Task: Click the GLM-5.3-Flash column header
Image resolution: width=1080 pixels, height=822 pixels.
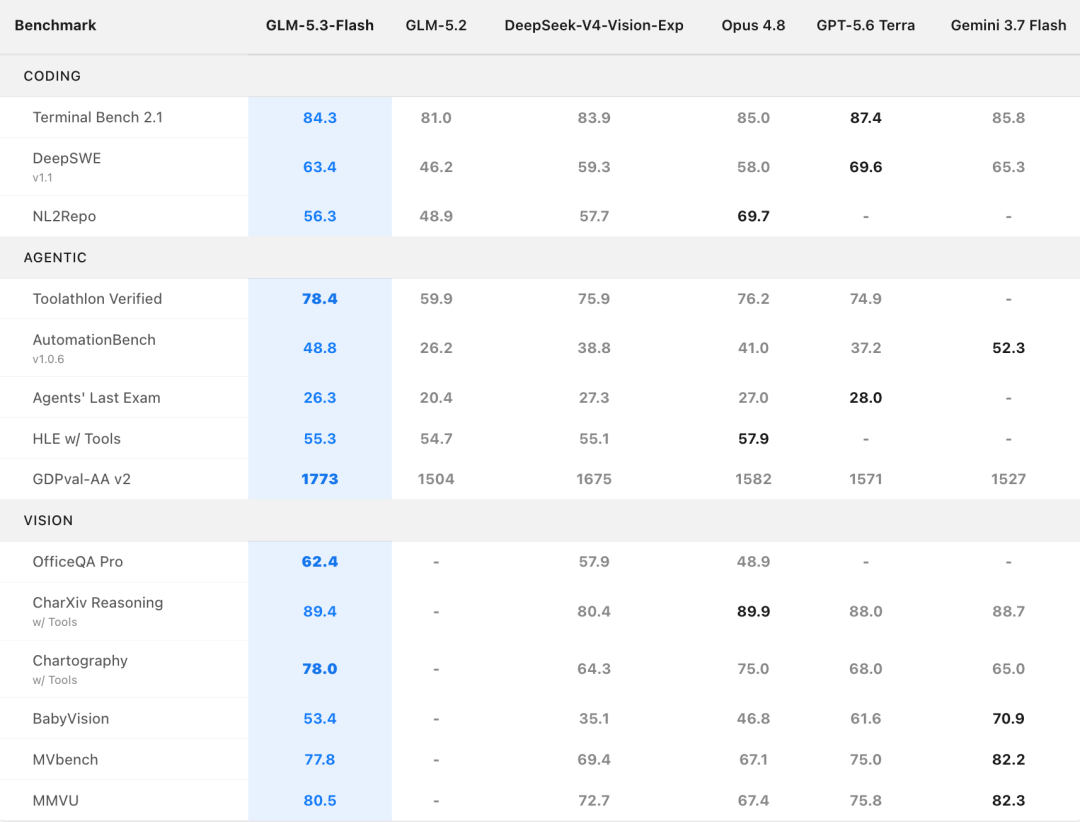Action: tap(320, 25)
